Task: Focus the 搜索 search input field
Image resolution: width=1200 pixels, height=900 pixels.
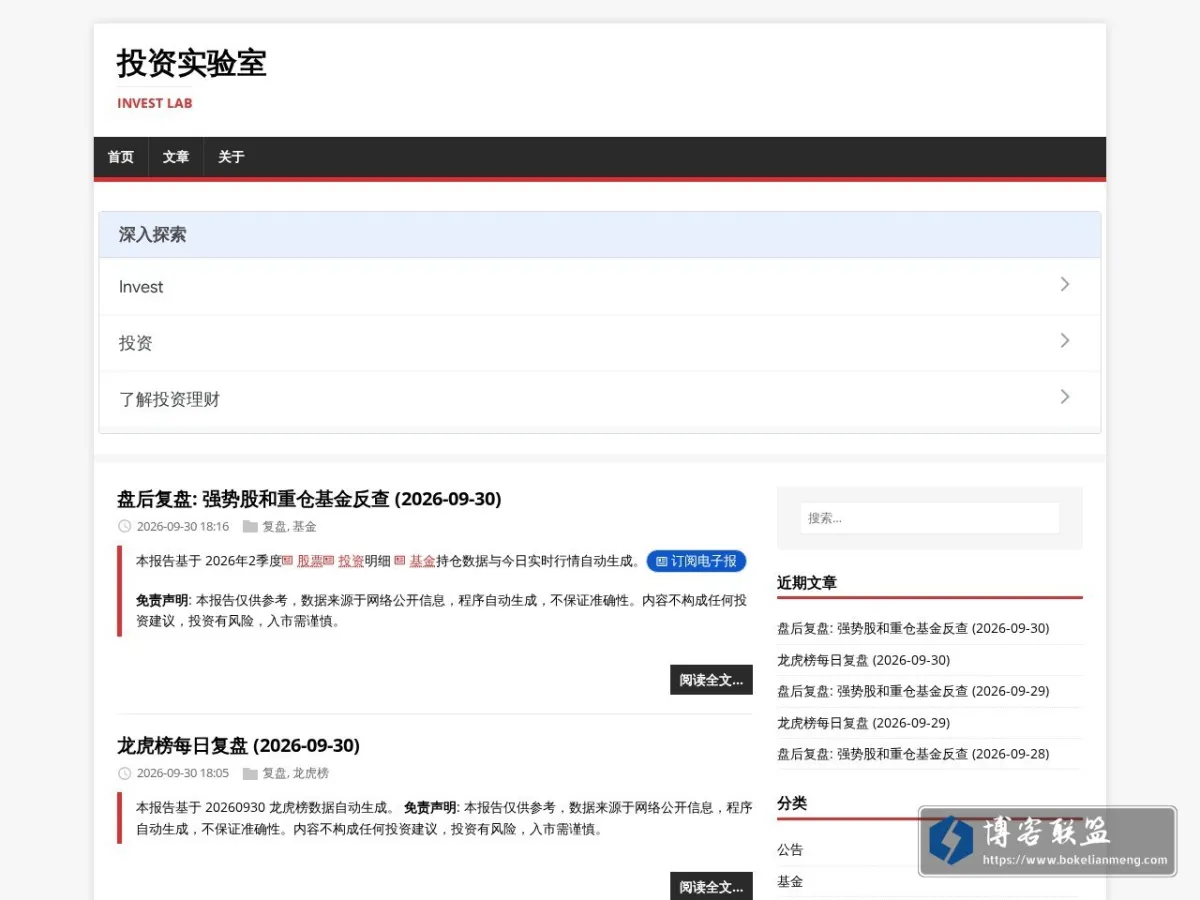Action: [x=930, y=518]
